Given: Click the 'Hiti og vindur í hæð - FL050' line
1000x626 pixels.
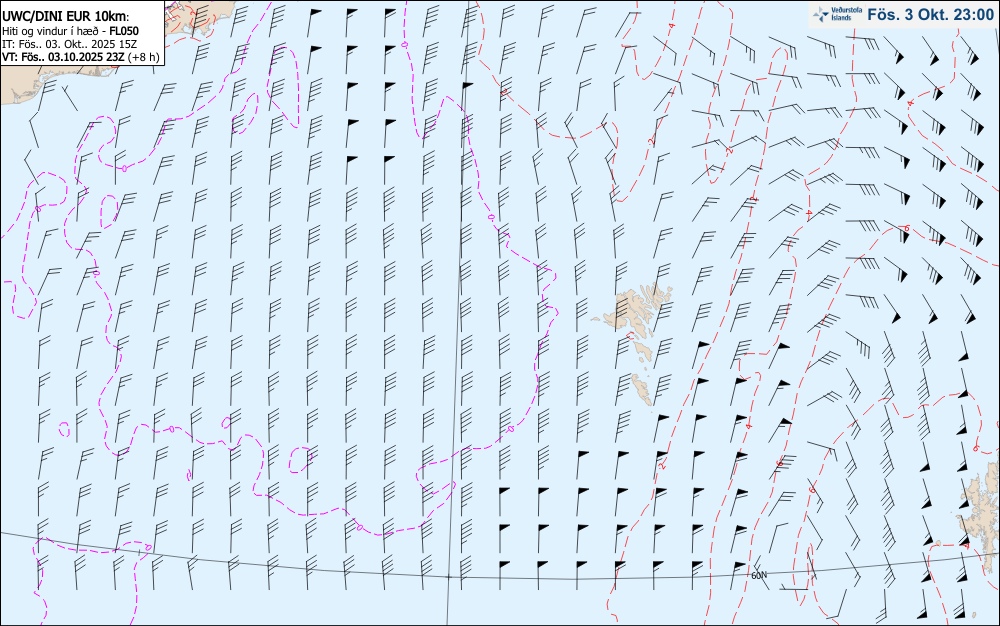Looking at the screenshot, I should [70, 31].
